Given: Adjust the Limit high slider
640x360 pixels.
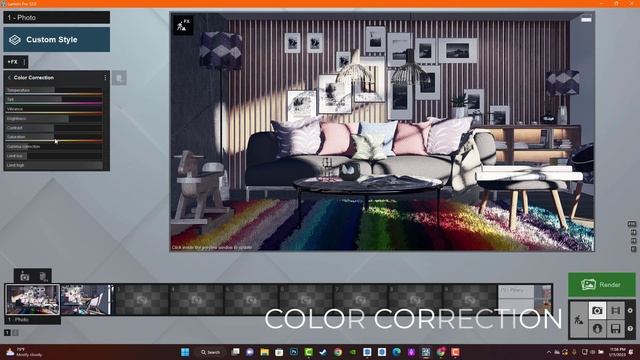Looking at the screenshot, I should tap(54, 165).
